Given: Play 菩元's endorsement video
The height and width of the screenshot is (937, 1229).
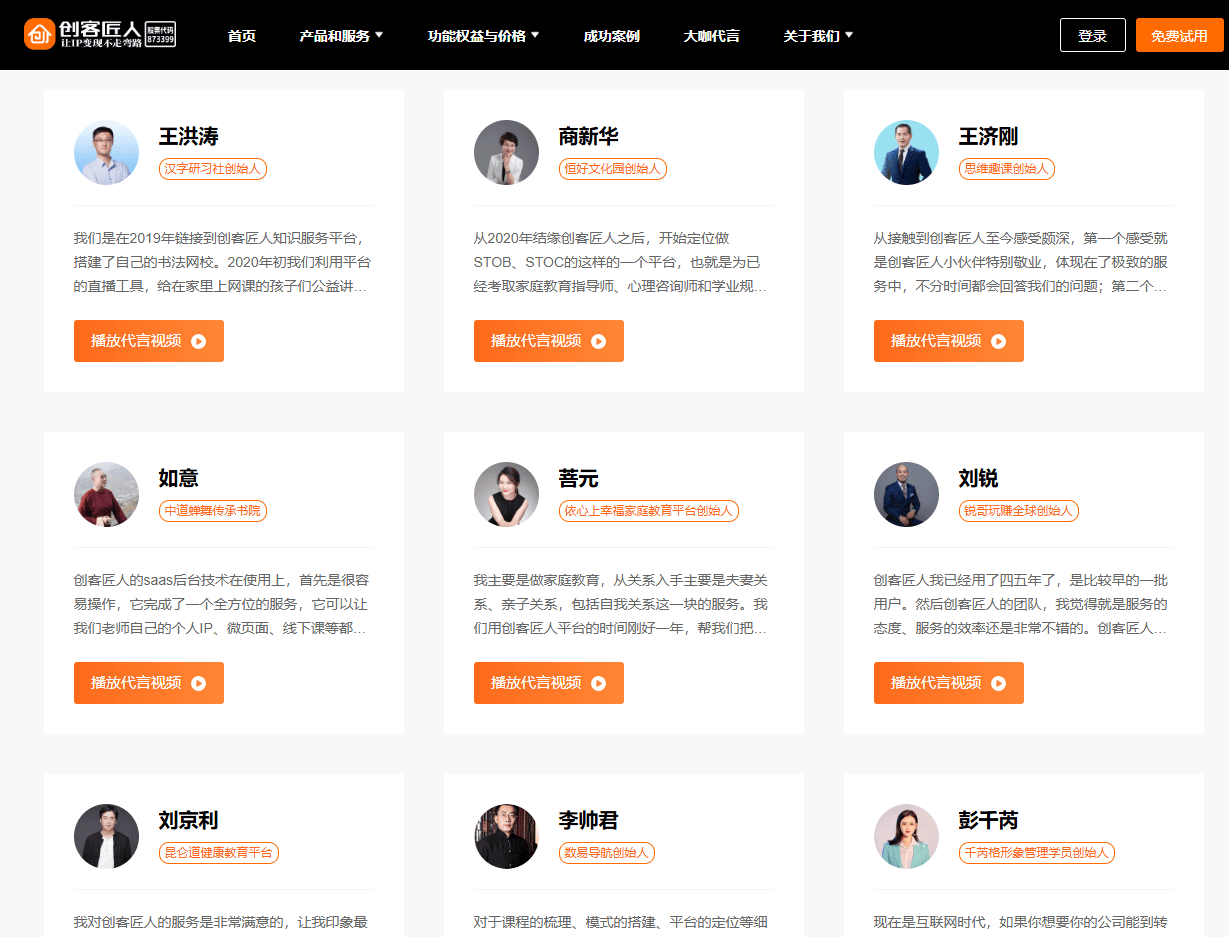Looking at the screenshot, I should point(549,683).
